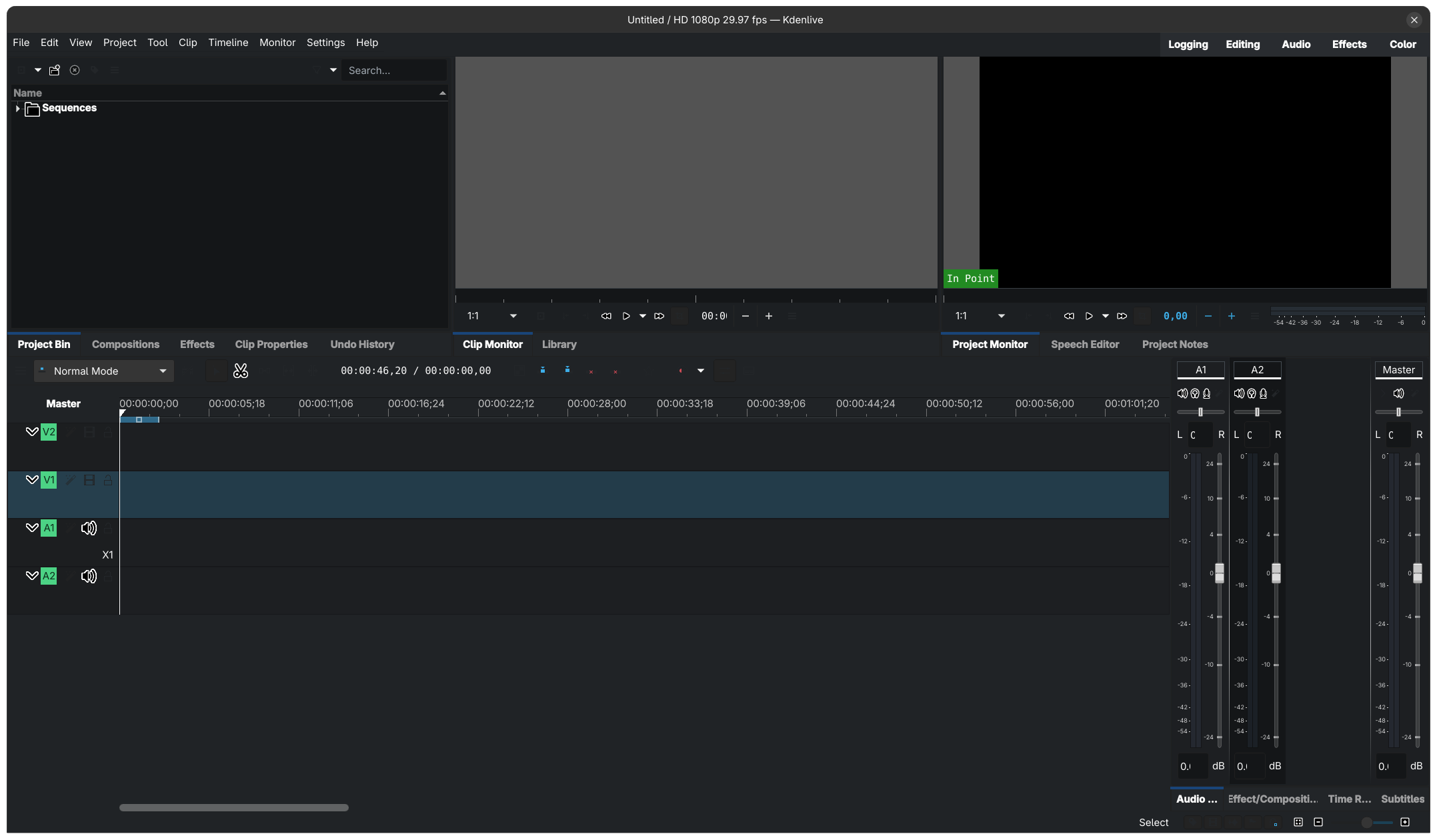Click the project bin Search field
Screen dimensions: 1437x840
(x=393, y=71)
